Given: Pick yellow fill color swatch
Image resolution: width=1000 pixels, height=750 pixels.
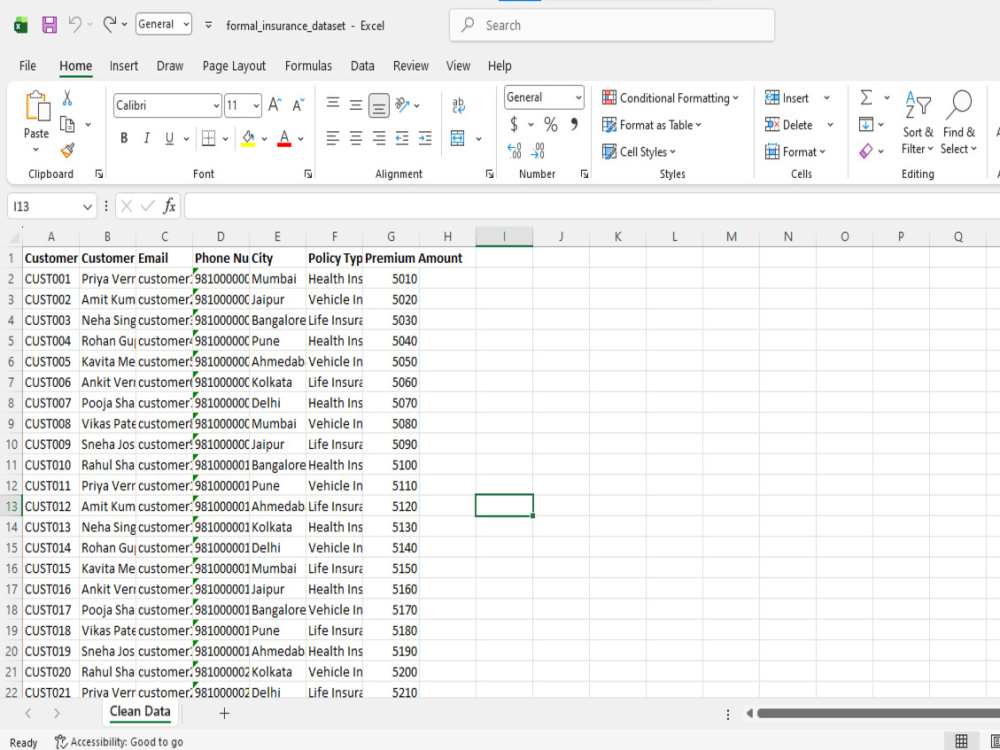Looking at the screenshot, I should pos(248,138).
